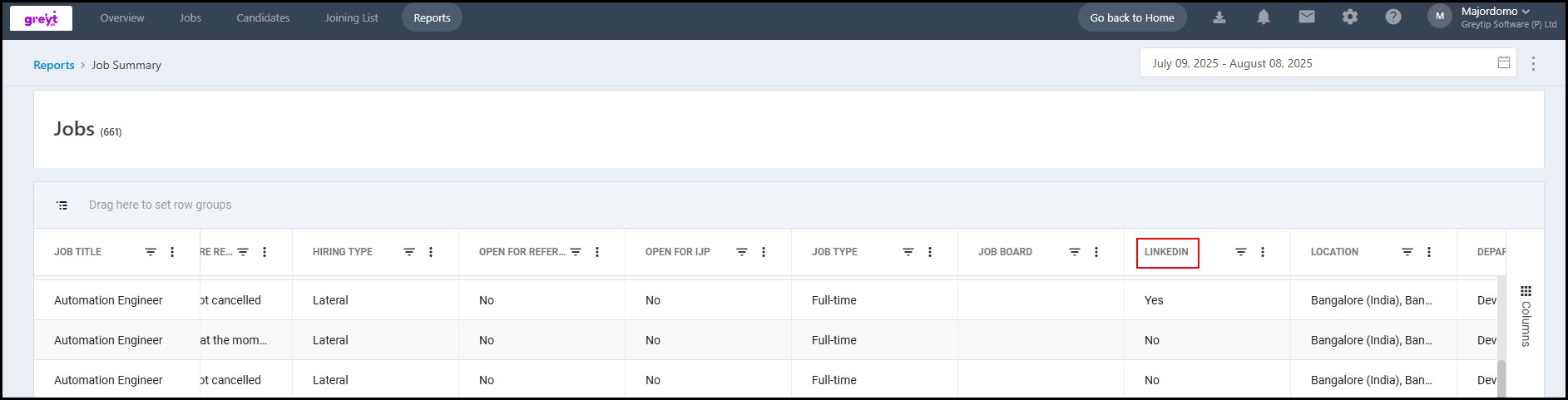
Task: Open the settings gear icon
Action: pyautogui.click(x=1350, y=17)
